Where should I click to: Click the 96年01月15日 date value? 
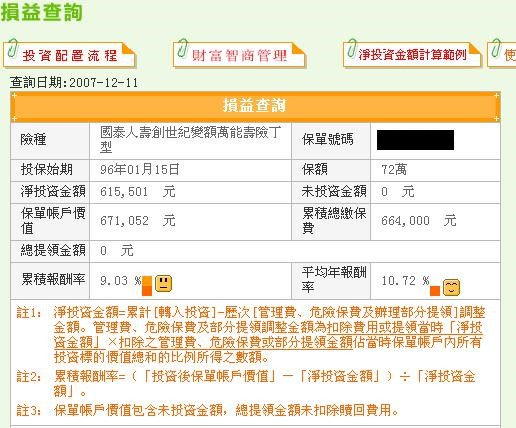pos(140,169)
